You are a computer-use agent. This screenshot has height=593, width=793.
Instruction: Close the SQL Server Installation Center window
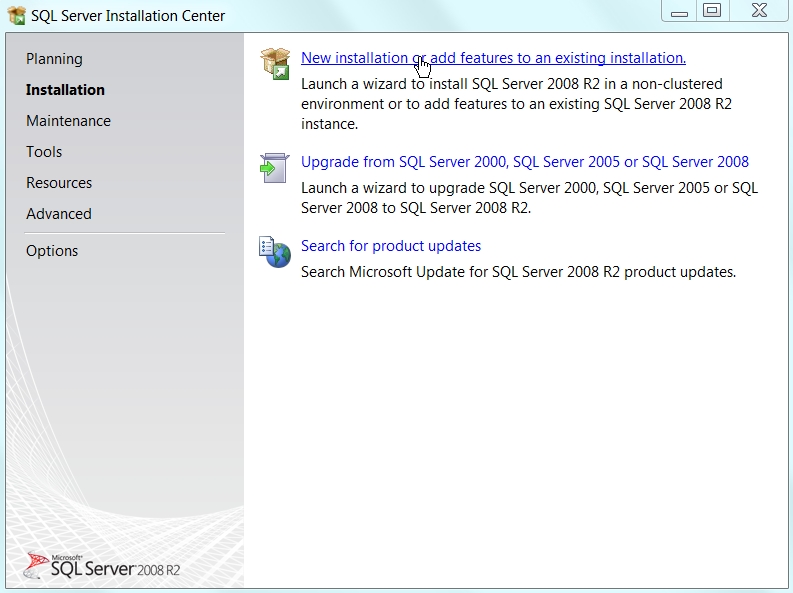pyautogui.click(x=759, y=11)
